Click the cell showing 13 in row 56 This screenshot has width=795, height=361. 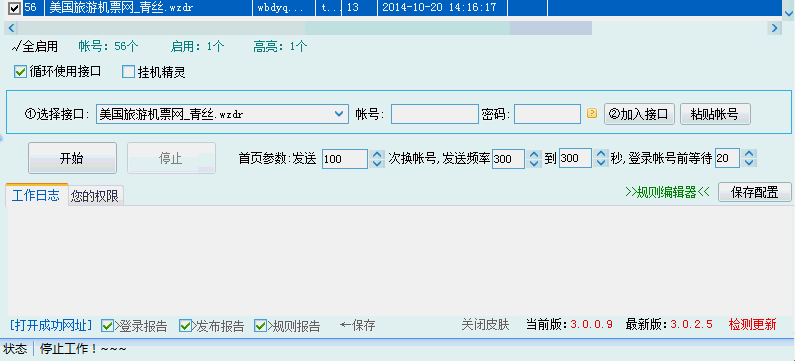coord(359,8)
